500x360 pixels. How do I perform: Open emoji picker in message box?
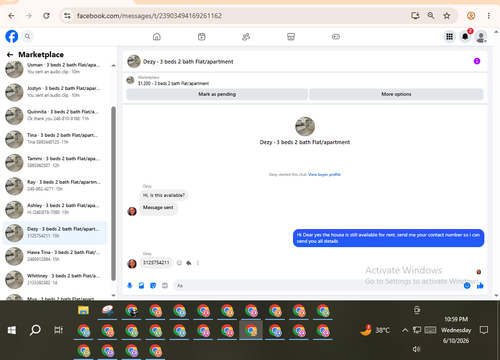click(x=467, y=286)
